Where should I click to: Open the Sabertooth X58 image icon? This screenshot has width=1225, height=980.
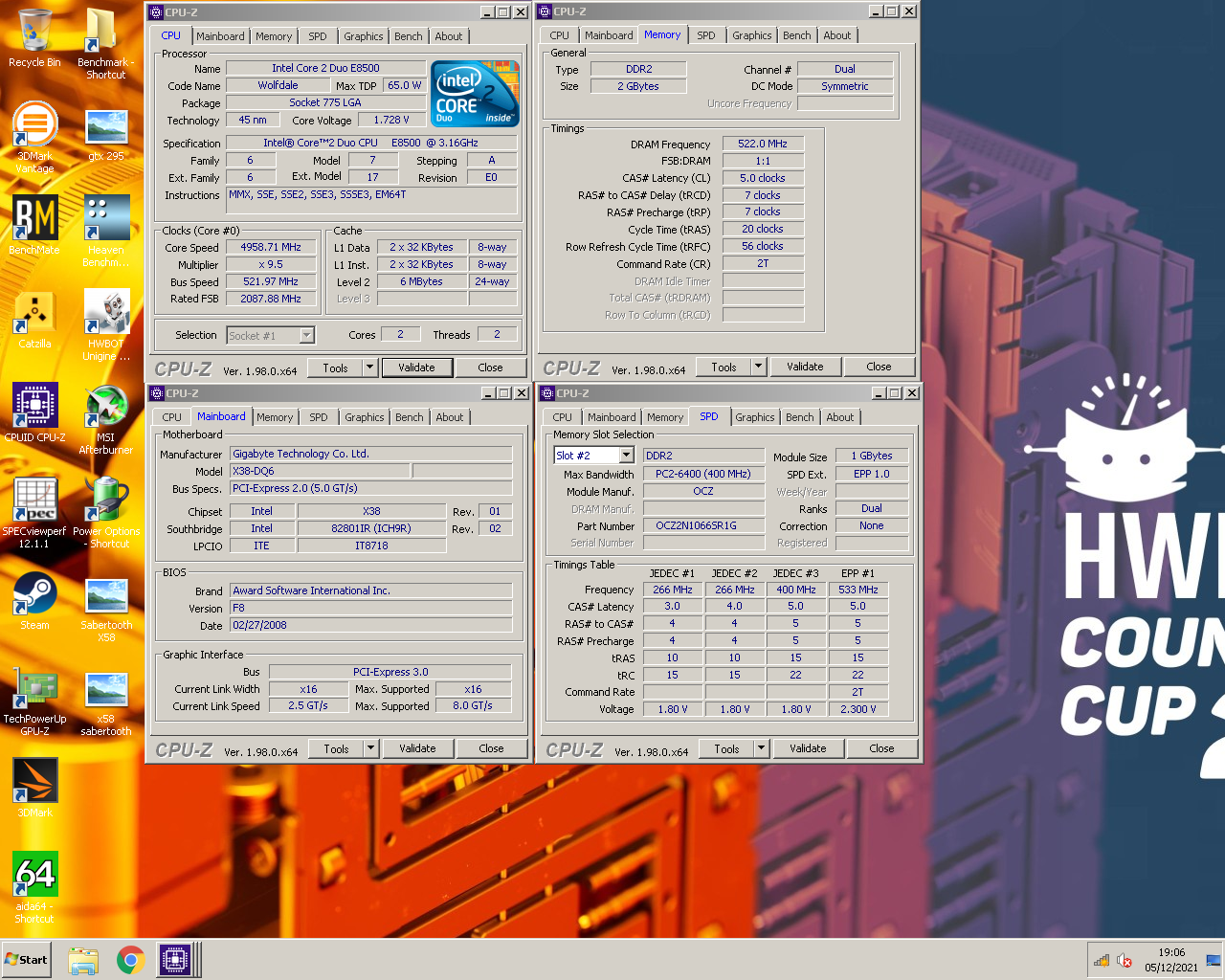(x=105, y=607)
